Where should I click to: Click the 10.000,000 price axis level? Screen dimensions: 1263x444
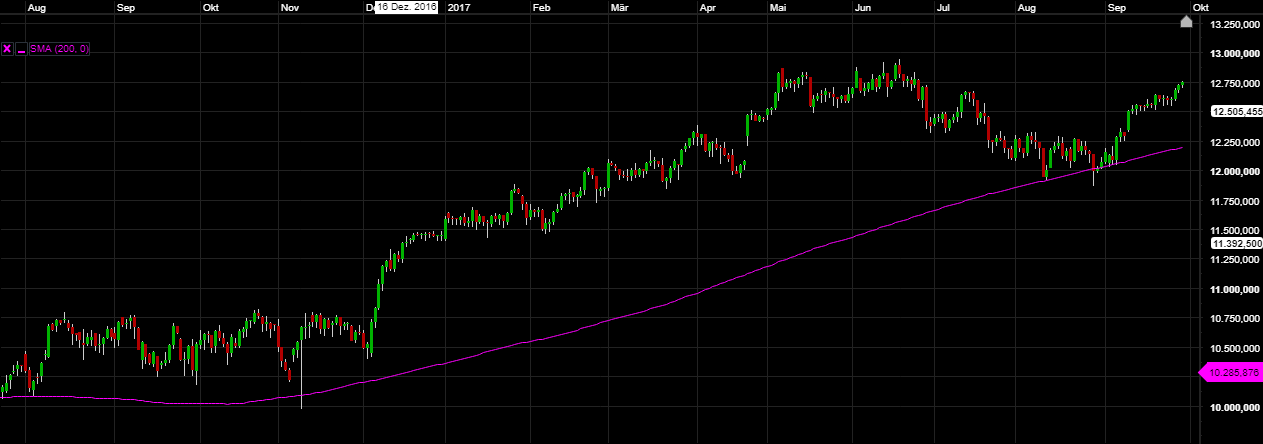pyautogui.click(x=1233, y=408)
